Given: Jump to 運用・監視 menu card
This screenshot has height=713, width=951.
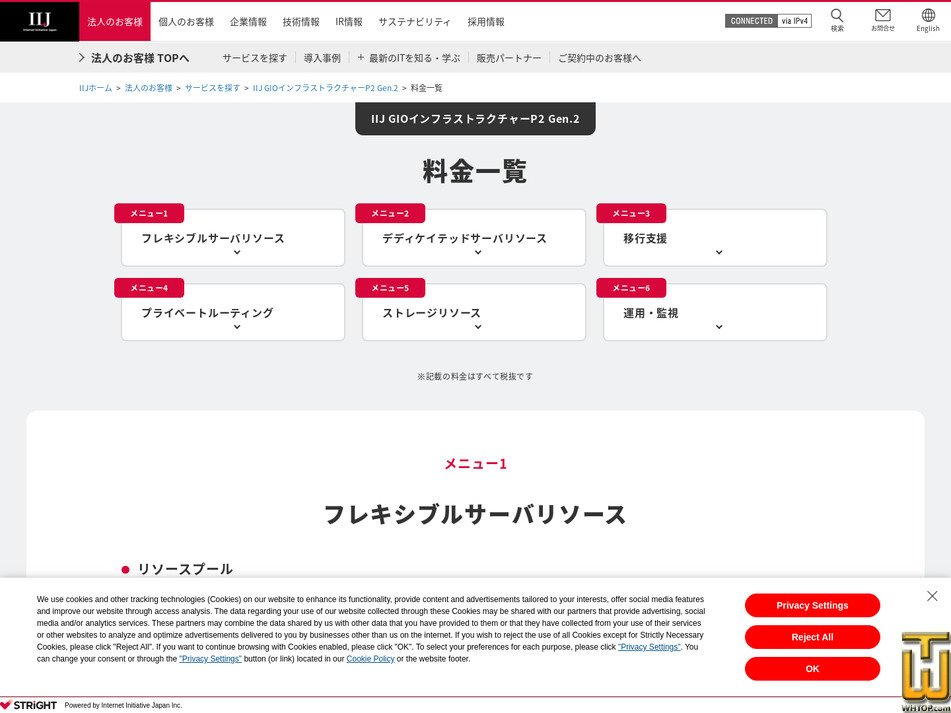Looking at the screenshot, I should 714,312.
